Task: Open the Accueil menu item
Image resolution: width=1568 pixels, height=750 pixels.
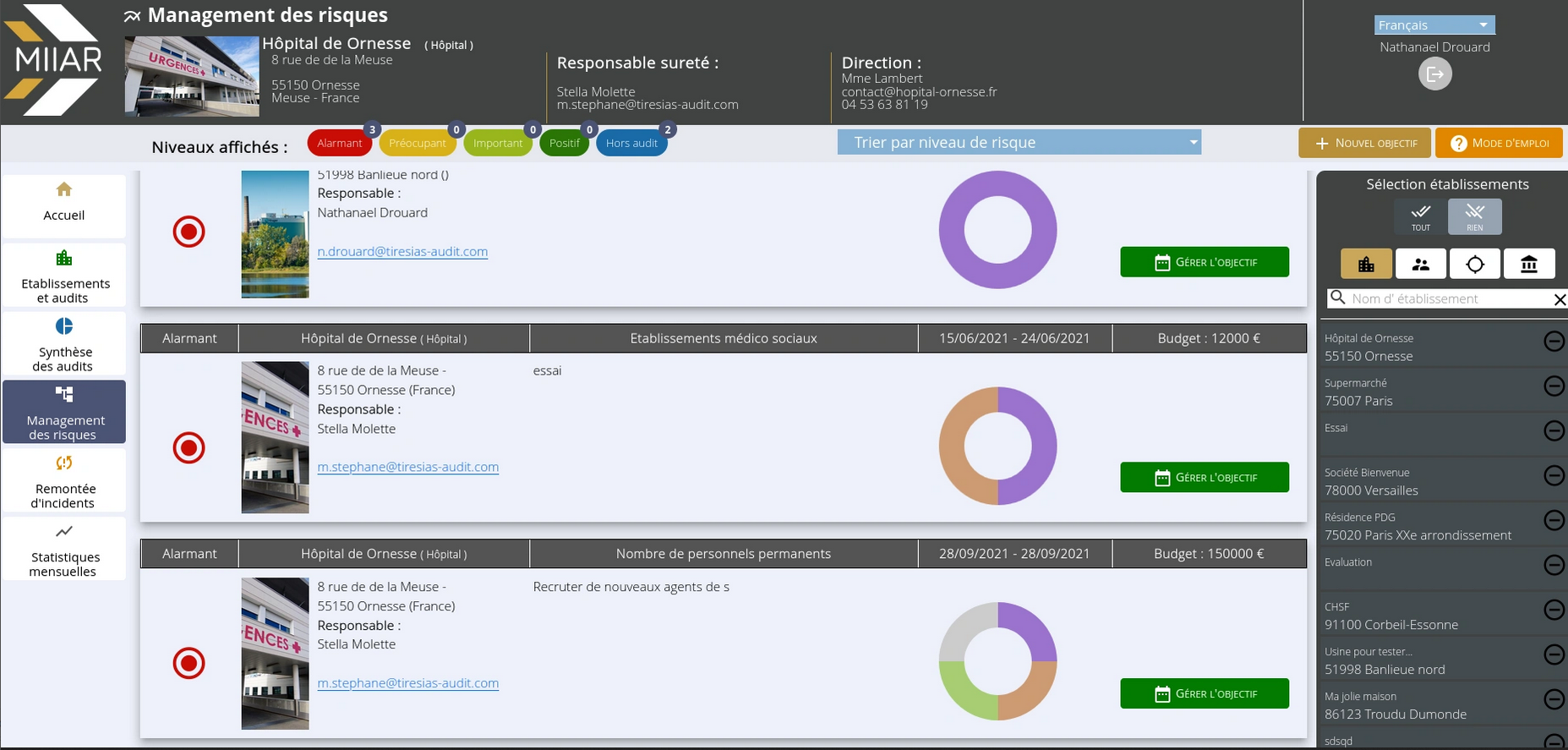Action: coord(64,203)
